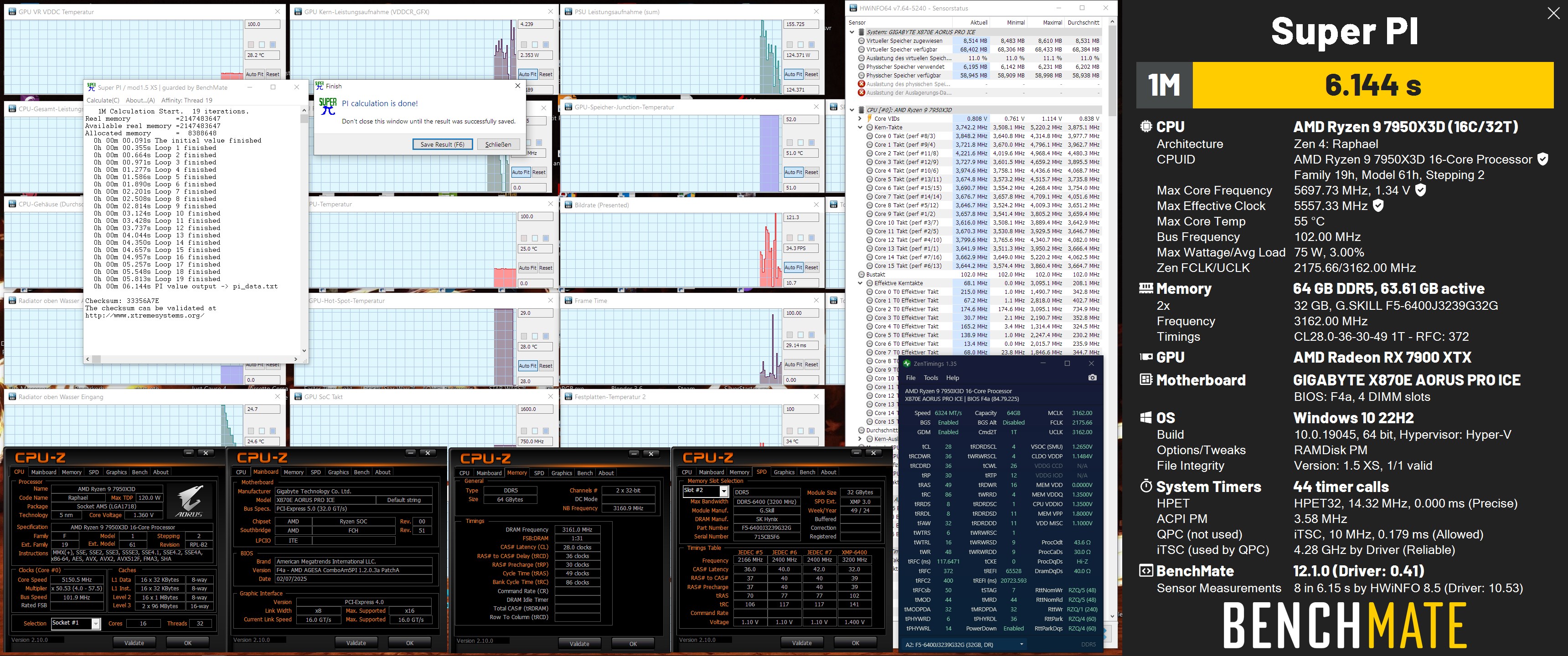Switch fourth CPU-Z window to About tab
This screenshot has height=656, width=1568.
pyautogui.click(x=828, y=472)
